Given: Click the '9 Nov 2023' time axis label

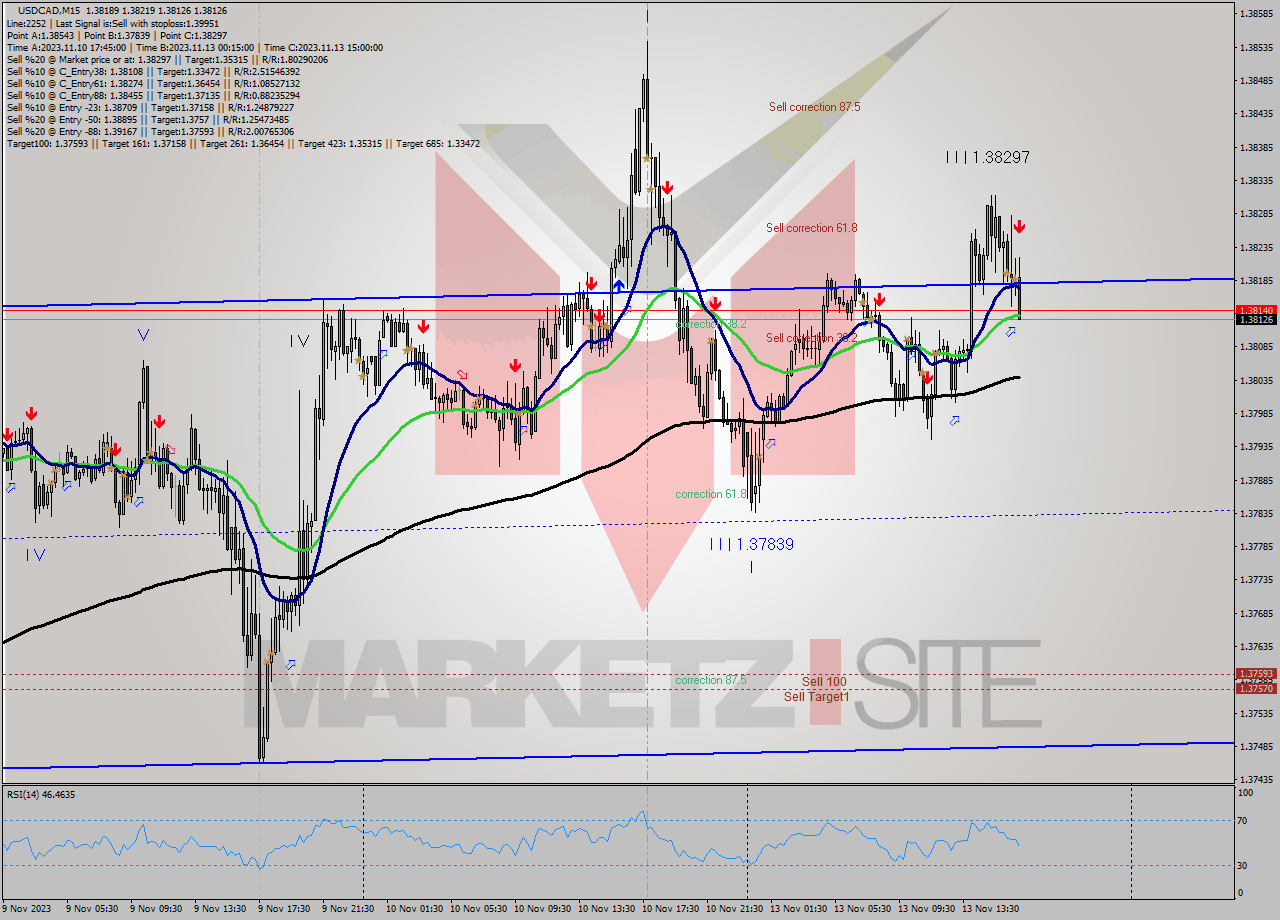Looking at the screenshot, I should tap(26, 909).
